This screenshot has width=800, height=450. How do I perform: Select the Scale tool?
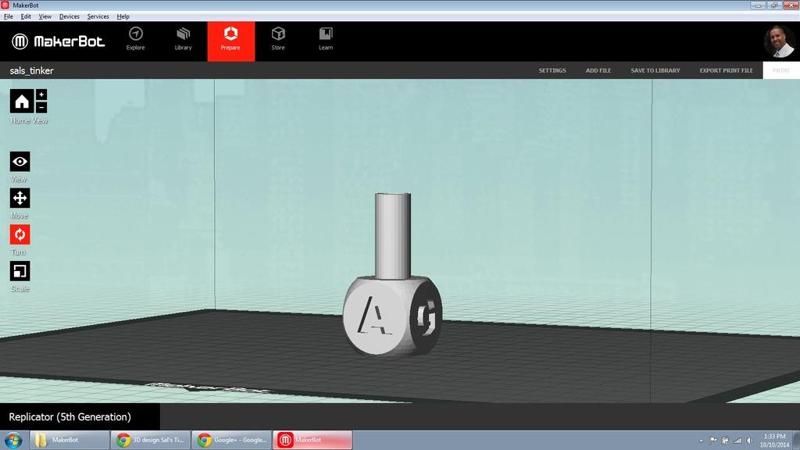point(20,271)
